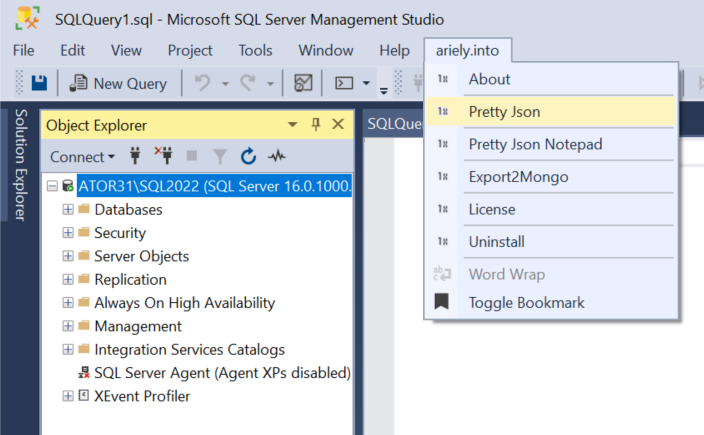
Task: Click the Undo arrow icon
Action: click(x=202, y=83)
